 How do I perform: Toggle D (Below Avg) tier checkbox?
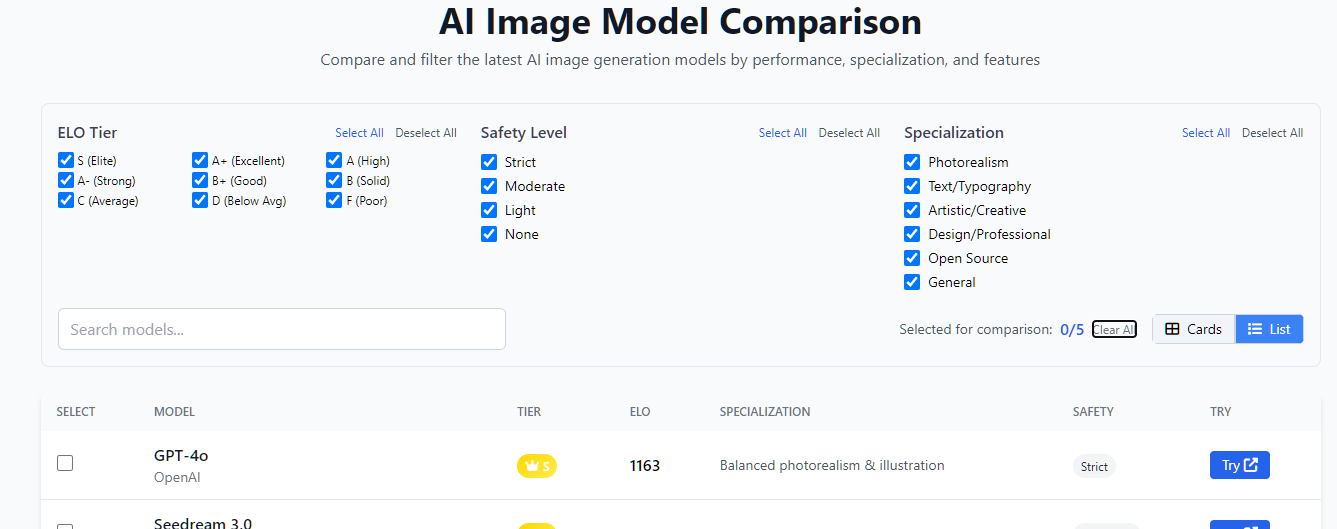[x=200, y=200]
